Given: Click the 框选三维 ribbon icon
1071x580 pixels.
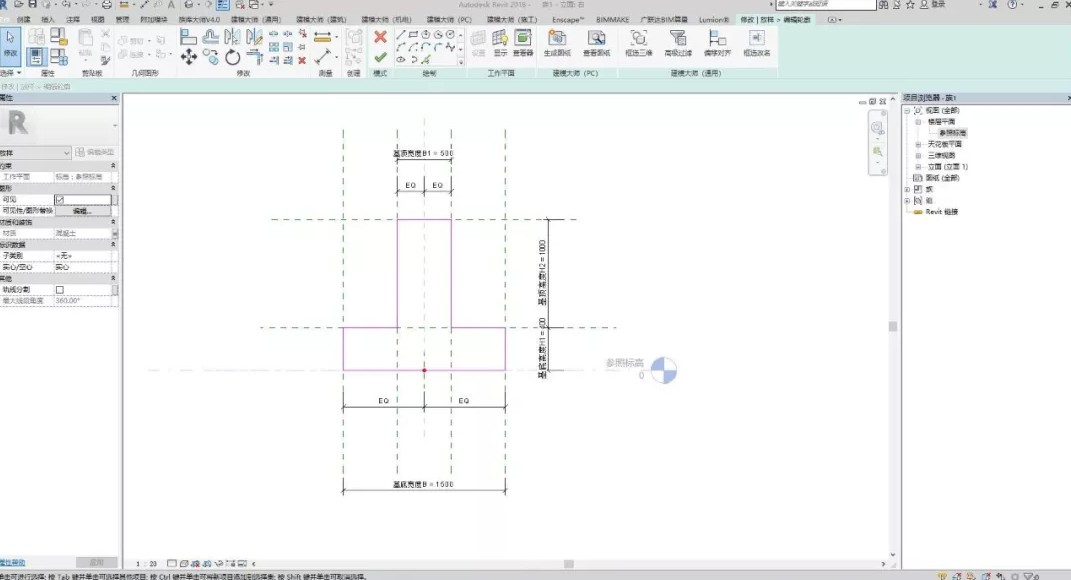Looking at the screenshot, I should 637,43.
